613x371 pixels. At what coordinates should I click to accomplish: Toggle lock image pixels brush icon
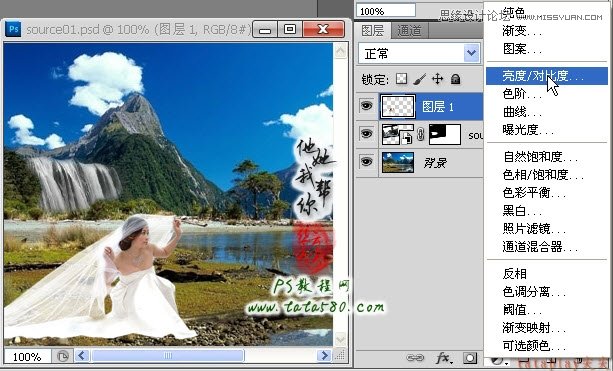pos(419,79)
